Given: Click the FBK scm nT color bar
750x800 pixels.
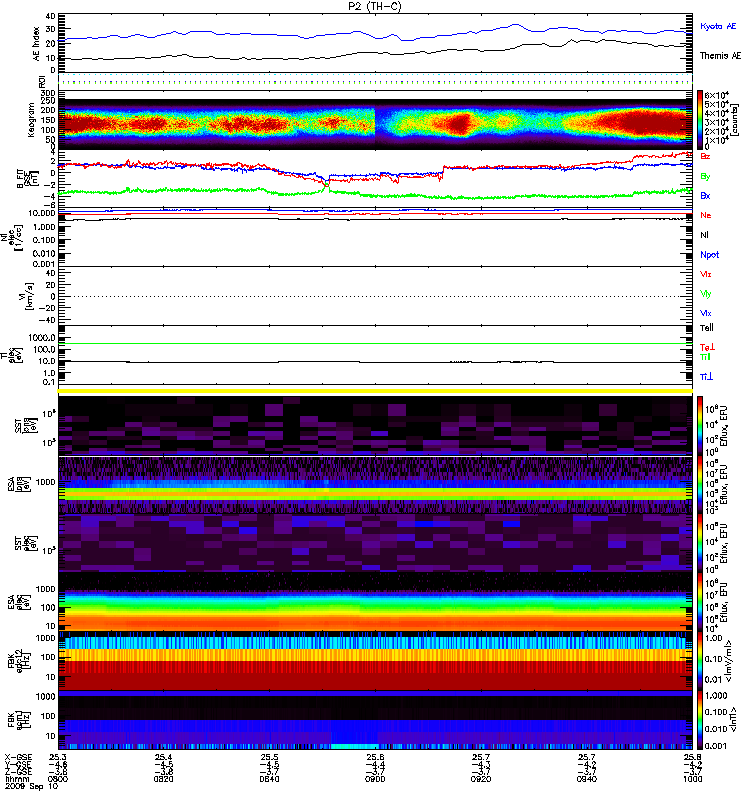Looking at the screenshot, I should [699, 719].
